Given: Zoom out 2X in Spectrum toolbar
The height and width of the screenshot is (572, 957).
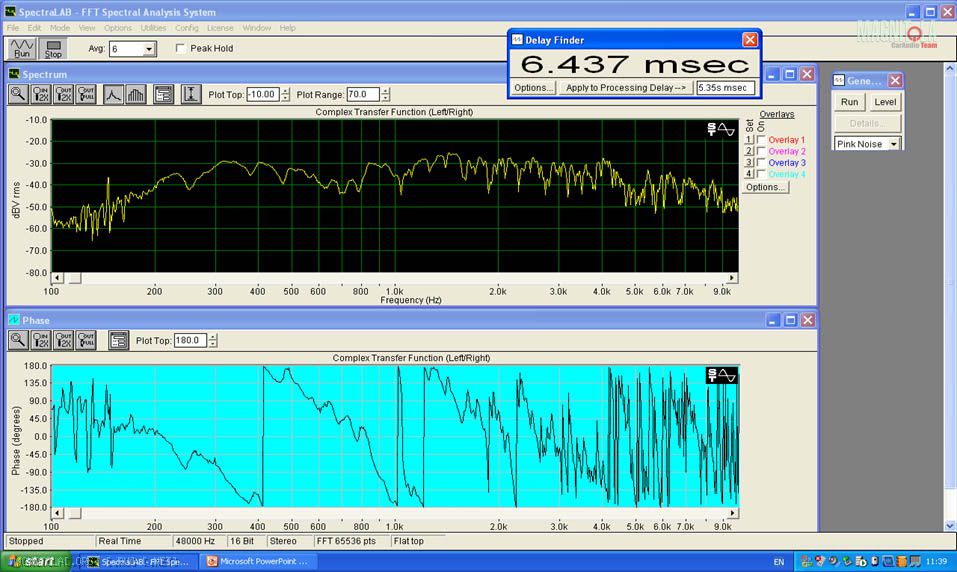Looking at the screenshot, I should [x=63, y=94].
